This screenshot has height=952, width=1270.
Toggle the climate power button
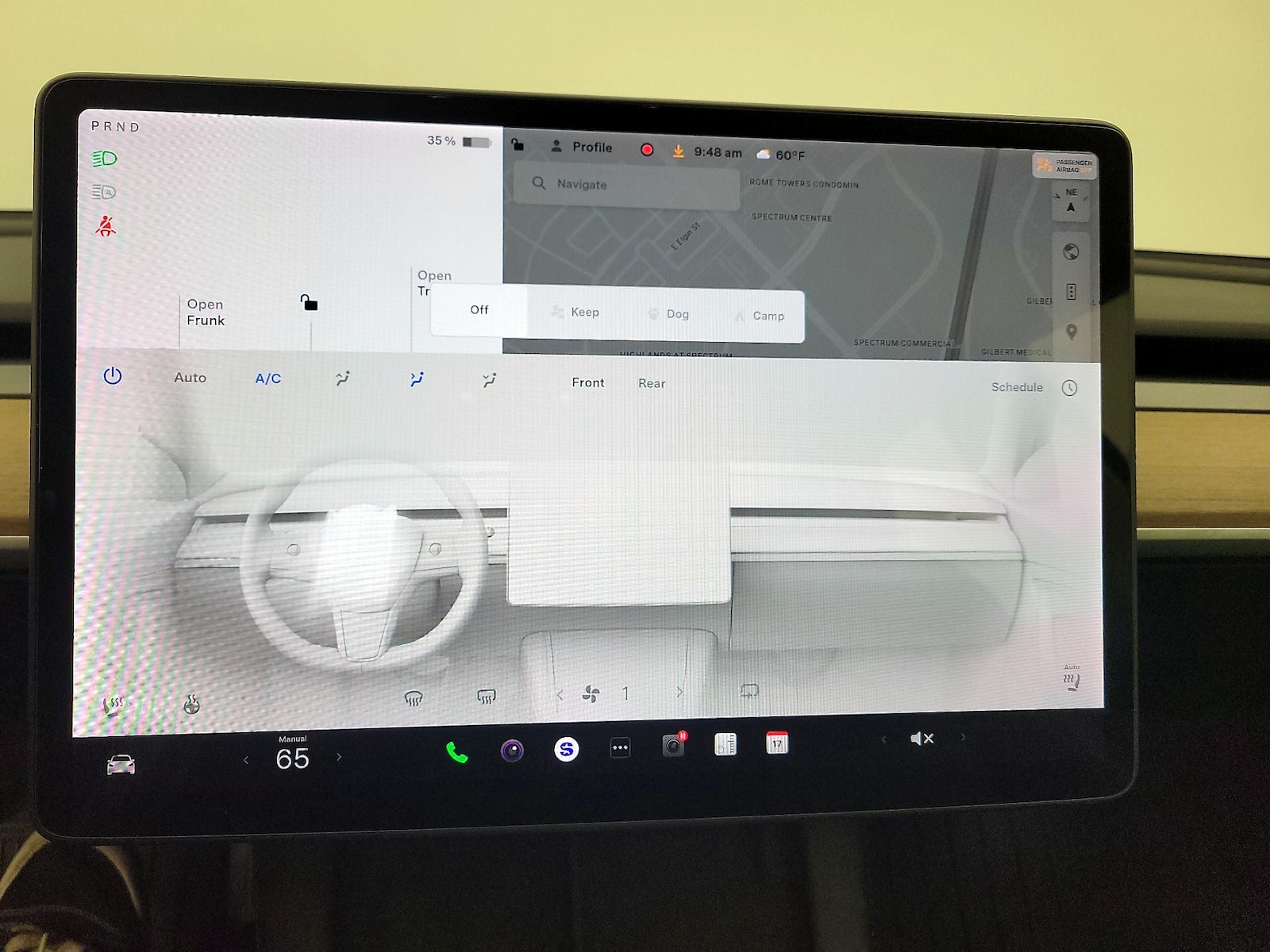point(113,376)
